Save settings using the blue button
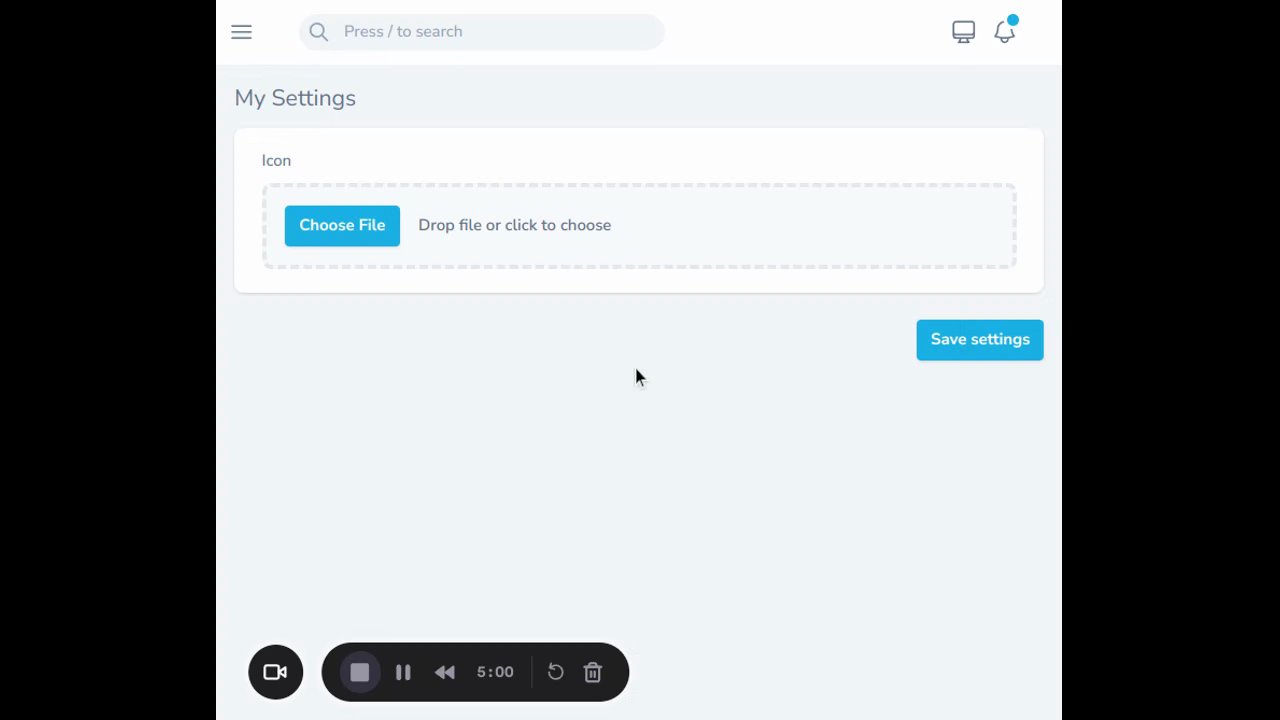The width and height of the screenshot is (1280, 720). pyautogui.click(x=980, y=340)
